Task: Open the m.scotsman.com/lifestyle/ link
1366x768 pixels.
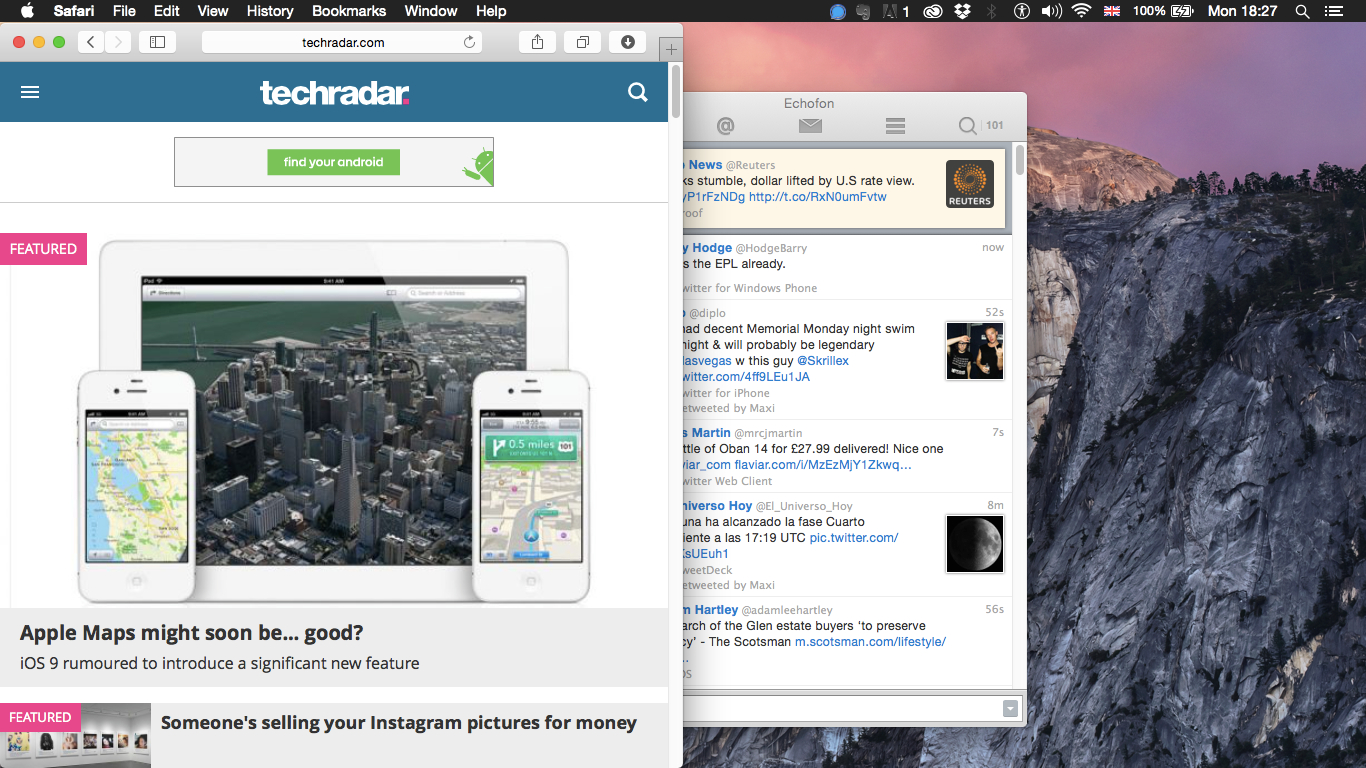Action: pos(870,642)
